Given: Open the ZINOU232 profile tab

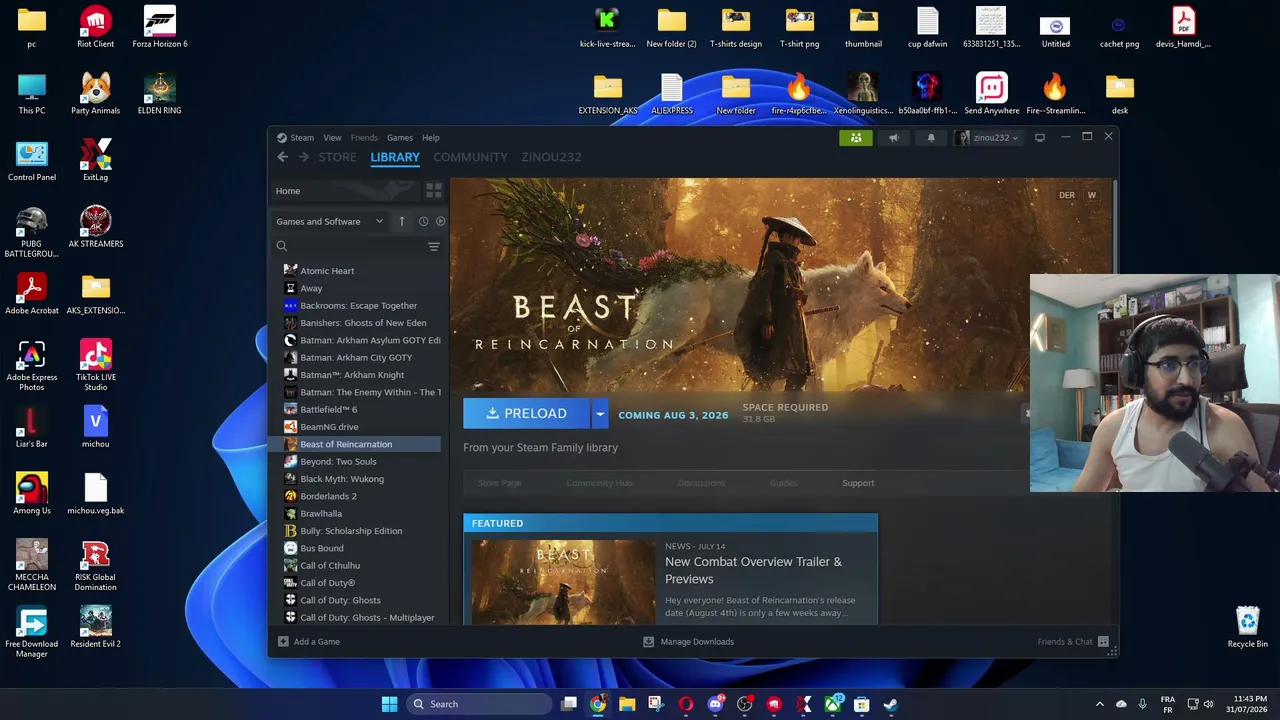Looking at the screenshot, I should pos(551,157).
